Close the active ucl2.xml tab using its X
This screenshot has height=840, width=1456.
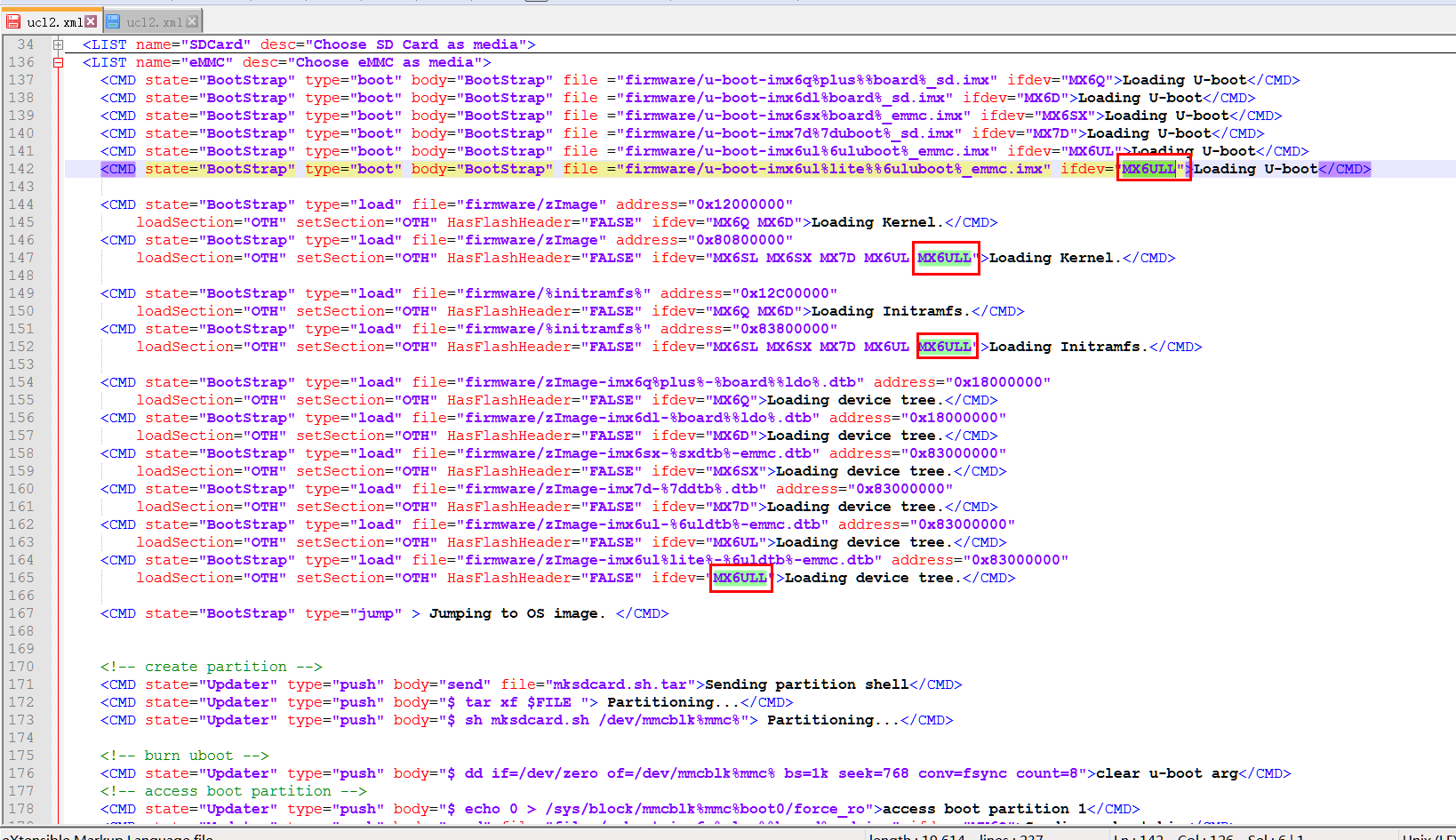[x=91, y=21]
